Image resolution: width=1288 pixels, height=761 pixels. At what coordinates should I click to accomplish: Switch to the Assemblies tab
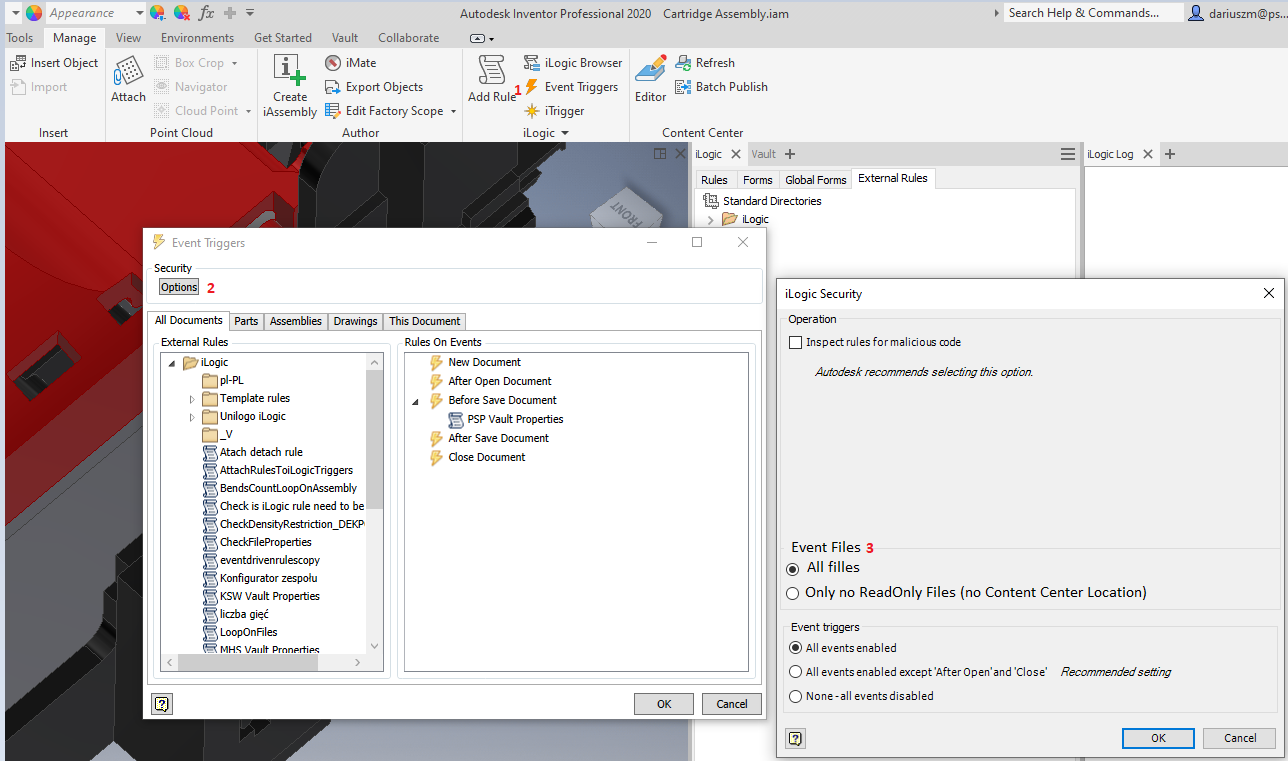coord(296,321)
